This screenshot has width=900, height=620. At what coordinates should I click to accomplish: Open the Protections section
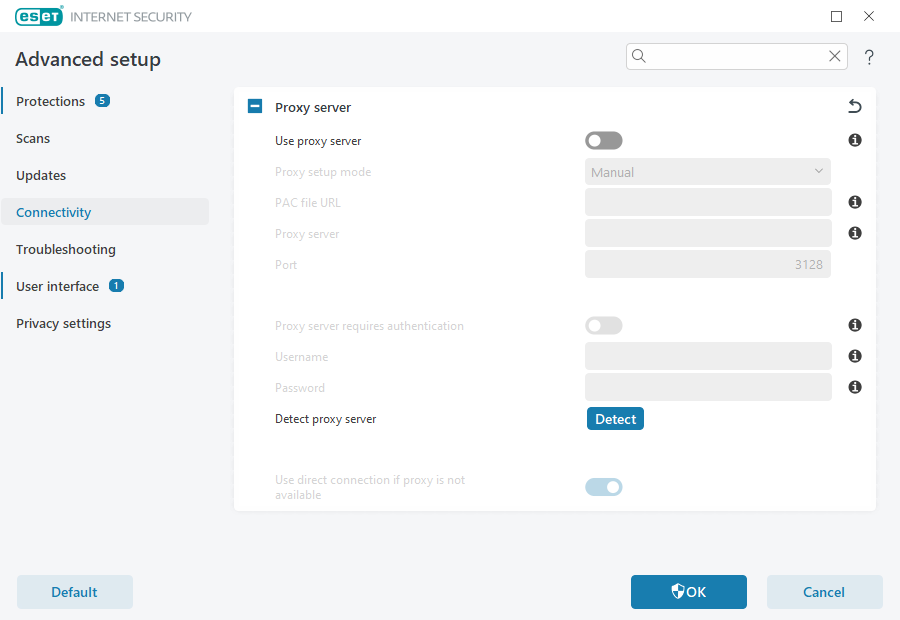(51, 101)
